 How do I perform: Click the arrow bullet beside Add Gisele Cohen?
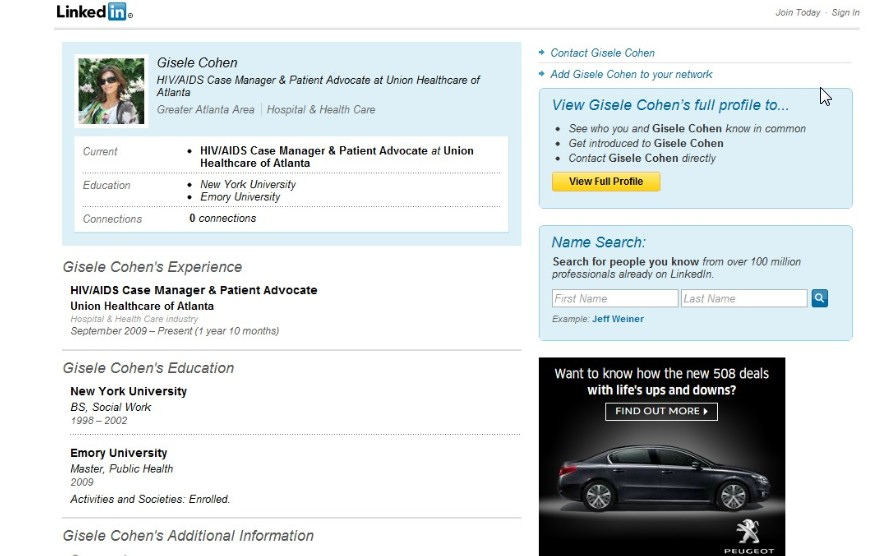(x=542, y=74)
